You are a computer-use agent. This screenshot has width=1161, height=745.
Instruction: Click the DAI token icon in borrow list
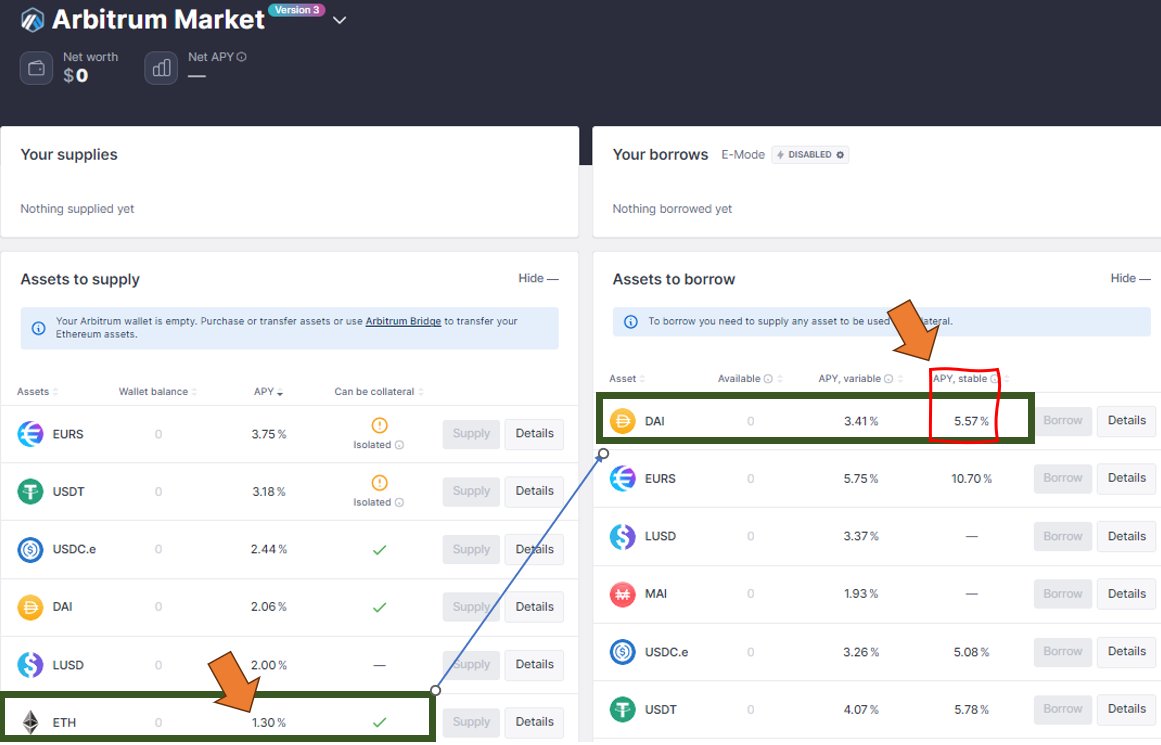tap(623, 421)
